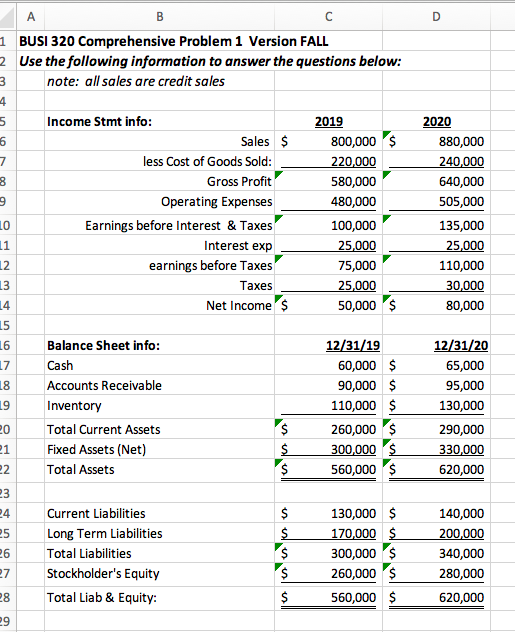Click the 12/31/19 Cash cell 60,000
Viewport: 515px width, 632px height.
pyautogui.click(x=328, y=366)
